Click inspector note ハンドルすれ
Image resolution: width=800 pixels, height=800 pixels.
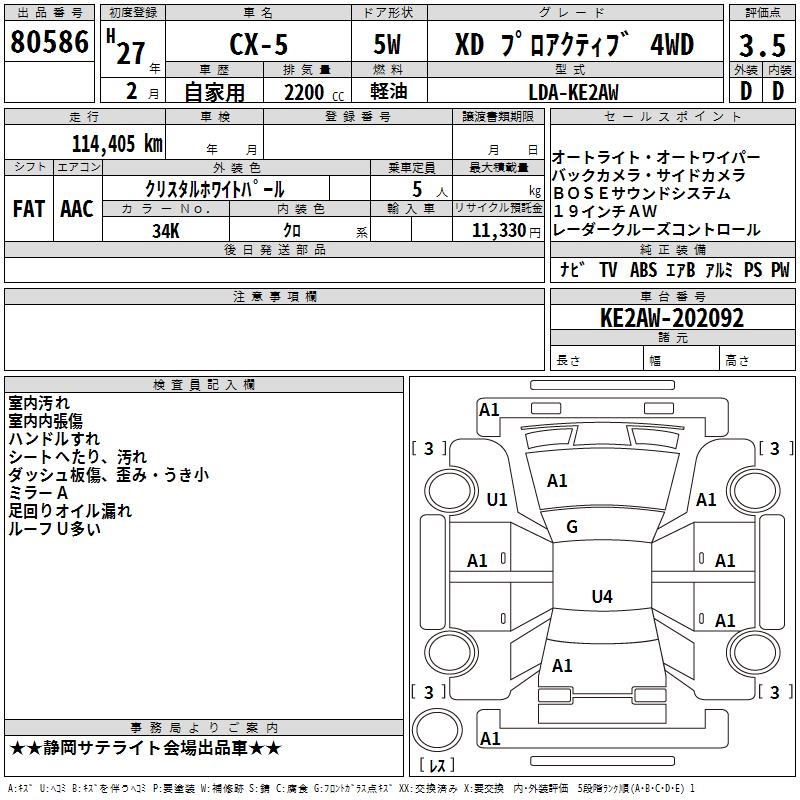(54, 438)
